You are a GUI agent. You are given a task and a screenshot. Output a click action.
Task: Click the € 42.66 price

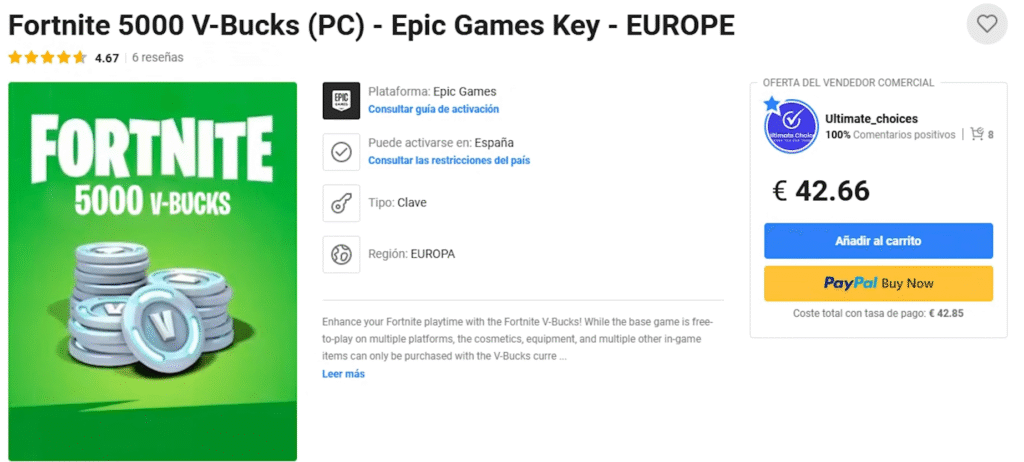pyautogui.click(x=821, y=191)
